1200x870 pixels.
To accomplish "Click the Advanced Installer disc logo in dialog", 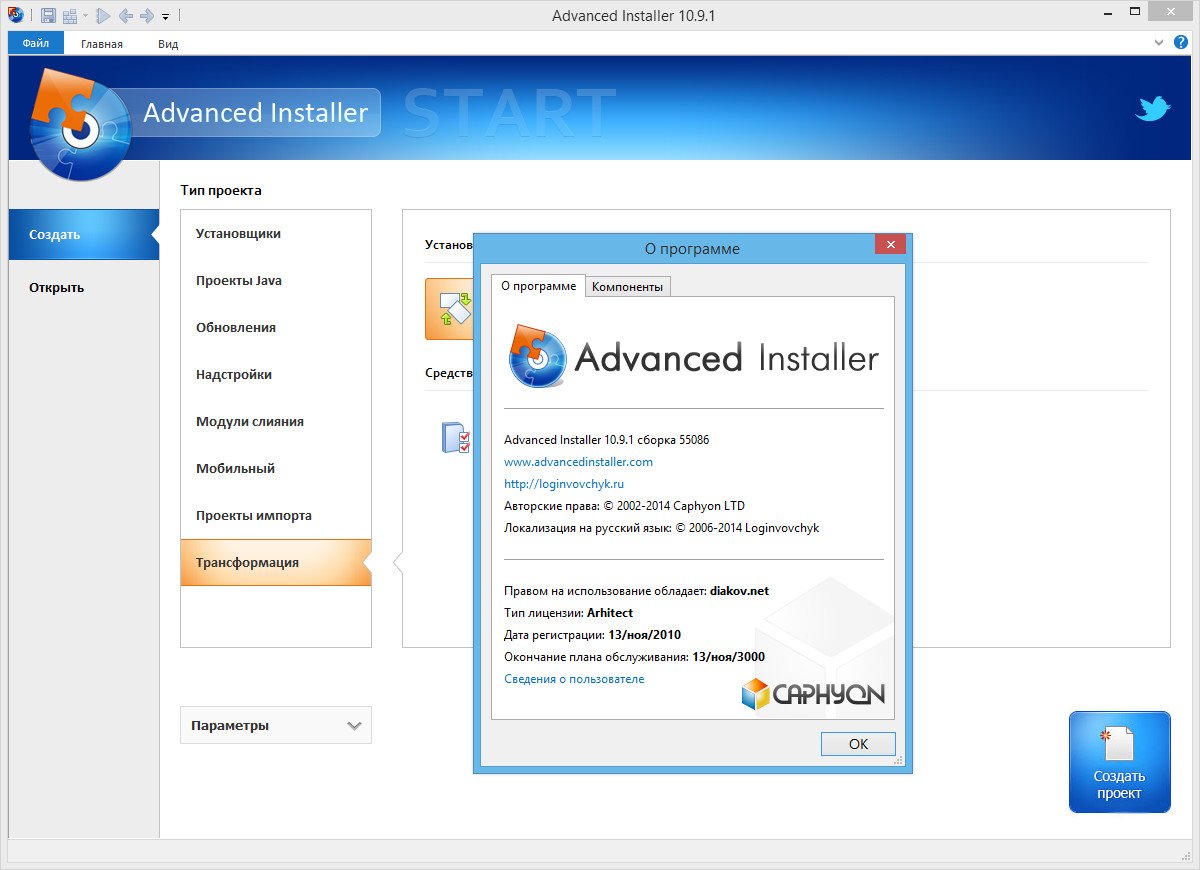I will pyautogui.click(x=537, y=356).
